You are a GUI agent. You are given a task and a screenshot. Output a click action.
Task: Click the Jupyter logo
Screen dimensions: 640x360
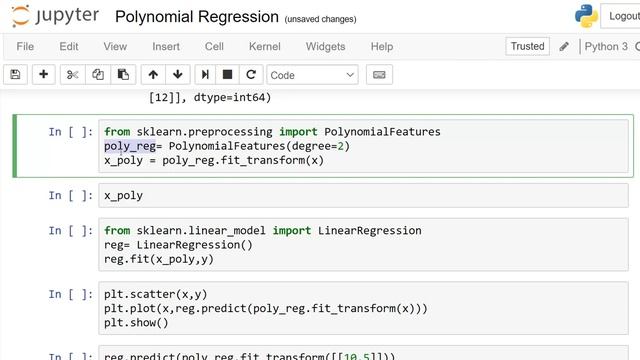55,16
